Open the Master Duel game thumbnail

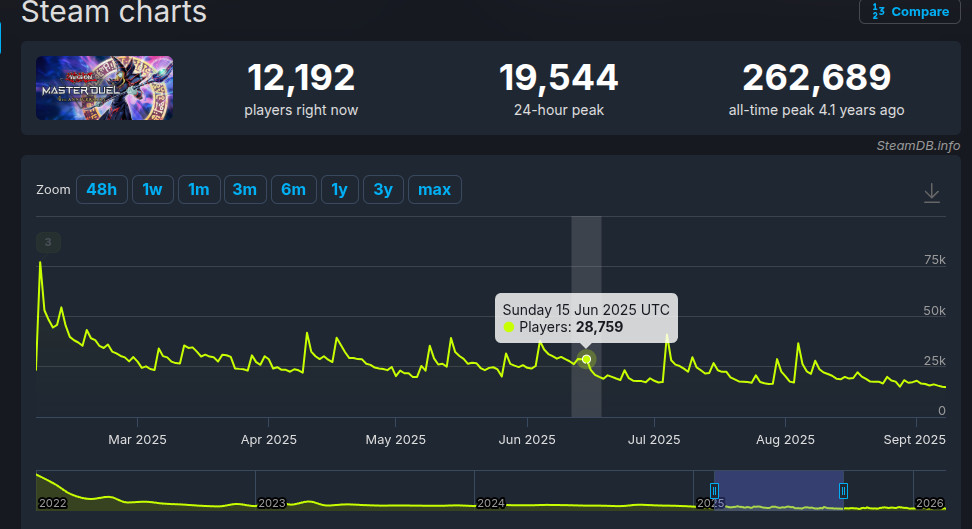click(x=104, y=88)
